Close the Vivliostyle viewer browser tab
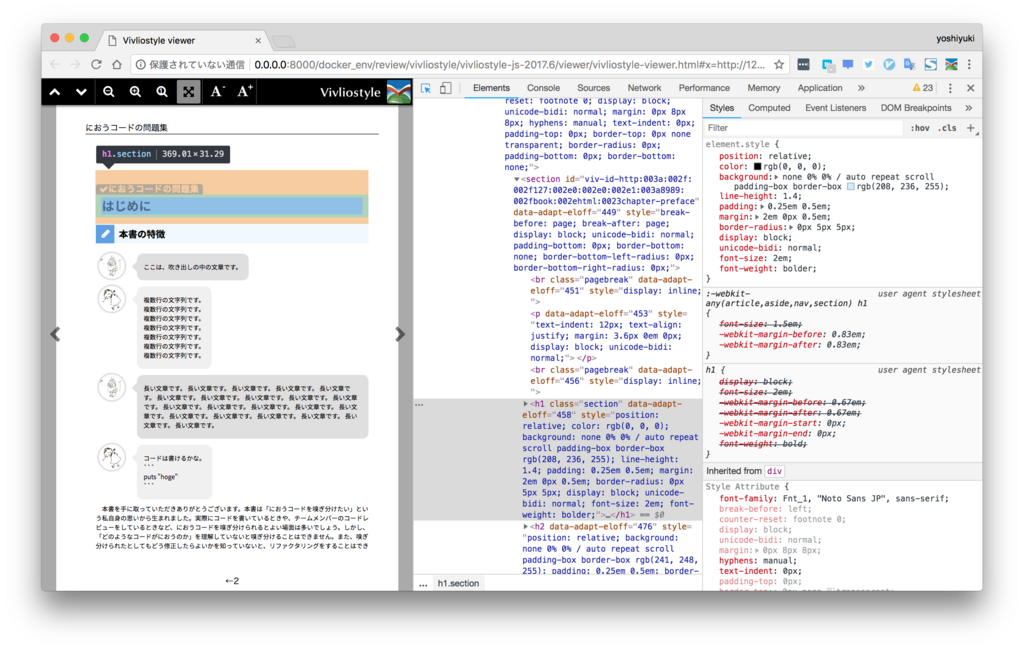Screen dimensions: 1024x650 tap(258, 41)
